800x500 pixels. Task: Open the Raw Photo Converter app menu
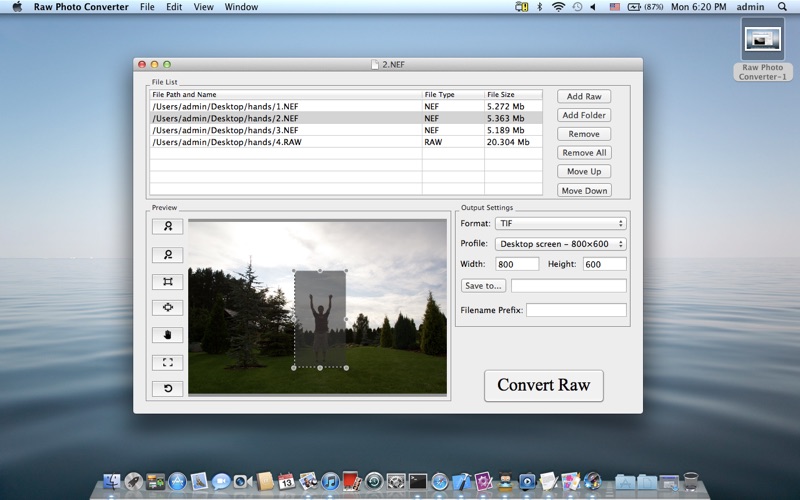tap(81, 7)
